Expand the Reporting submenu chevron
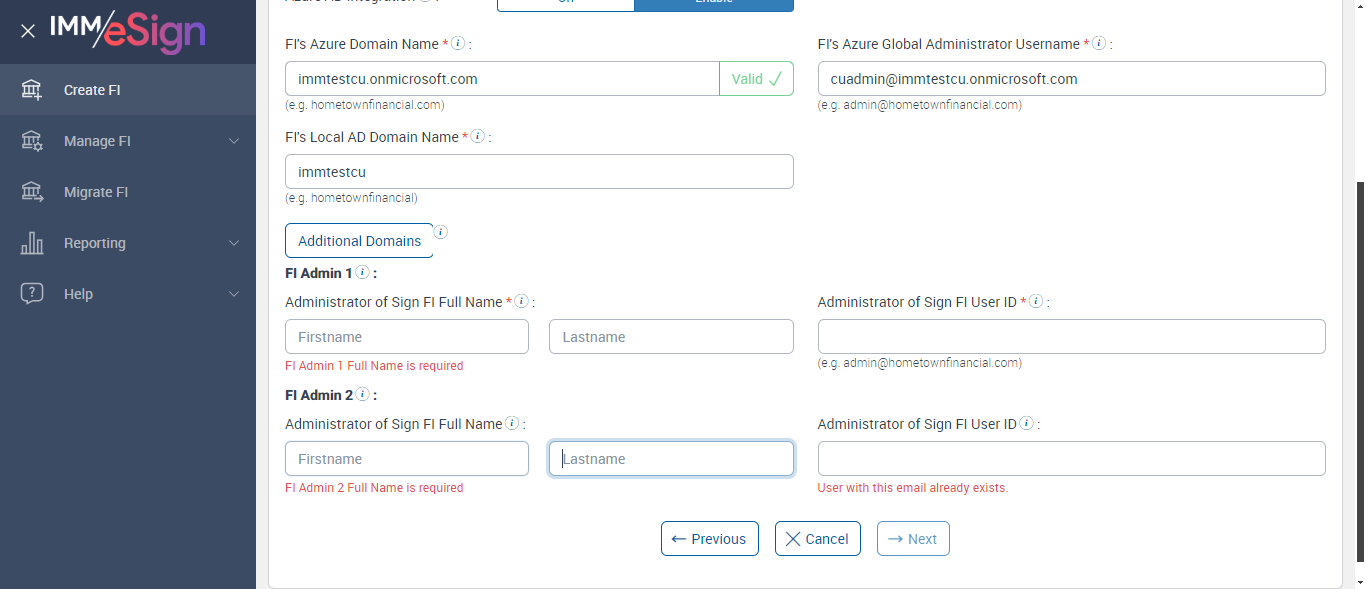 pos(234,243)
